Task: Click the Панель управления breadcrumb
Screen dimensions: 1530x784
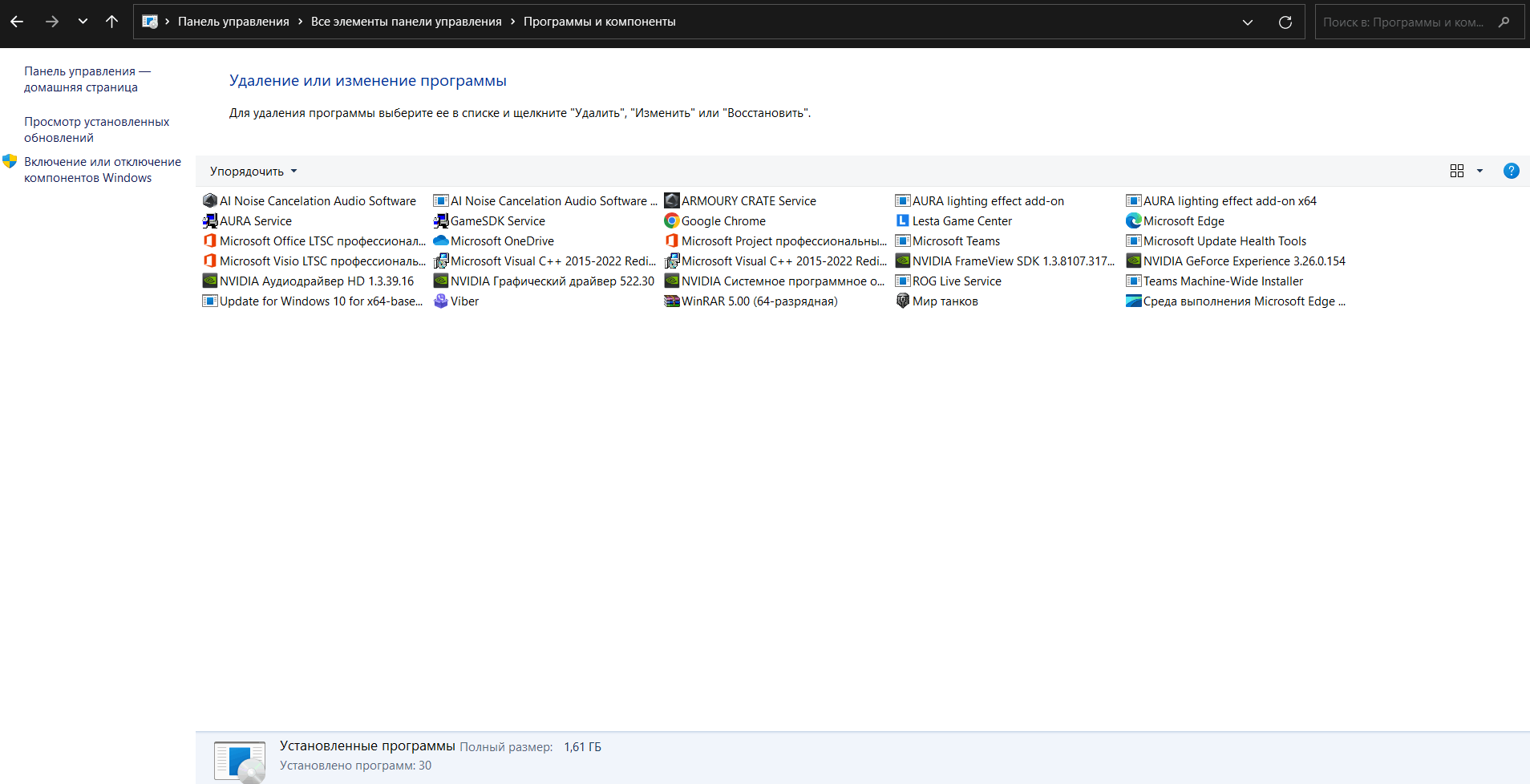Action: pyautogui.click(x=233, y=22)
